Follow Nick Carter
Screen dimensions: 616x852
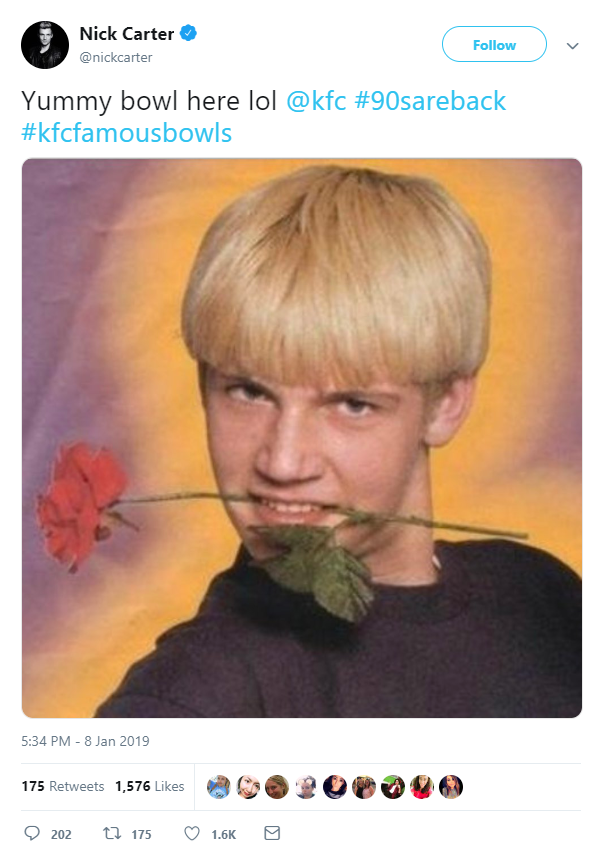494,45
